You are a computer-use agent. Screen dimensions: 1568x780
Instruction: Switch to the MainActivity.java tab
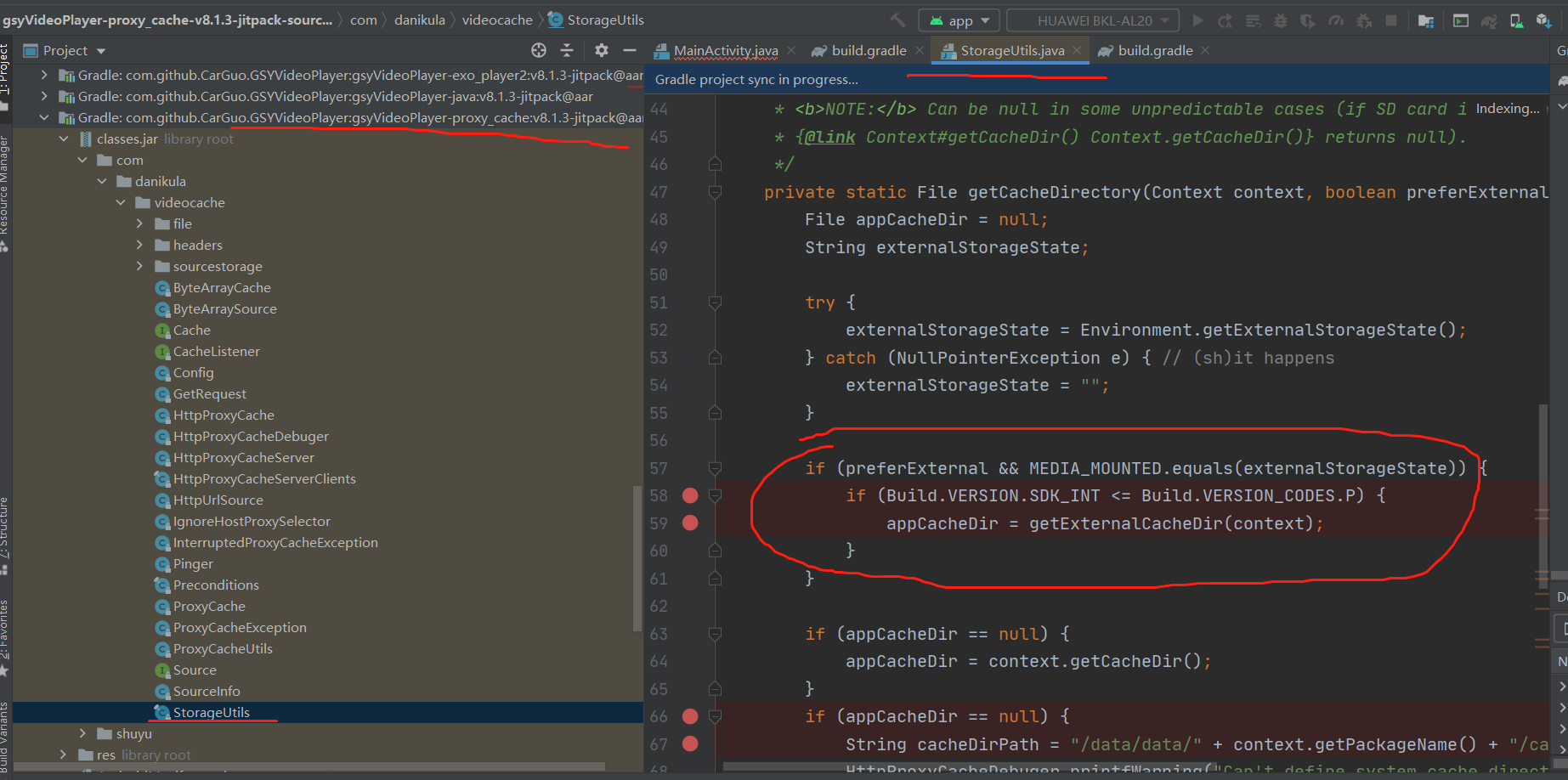(722, 50)
